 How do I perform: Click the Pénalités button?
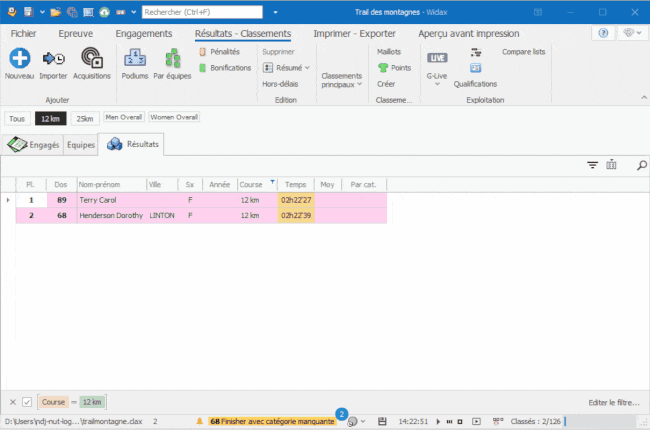[224, 51]
